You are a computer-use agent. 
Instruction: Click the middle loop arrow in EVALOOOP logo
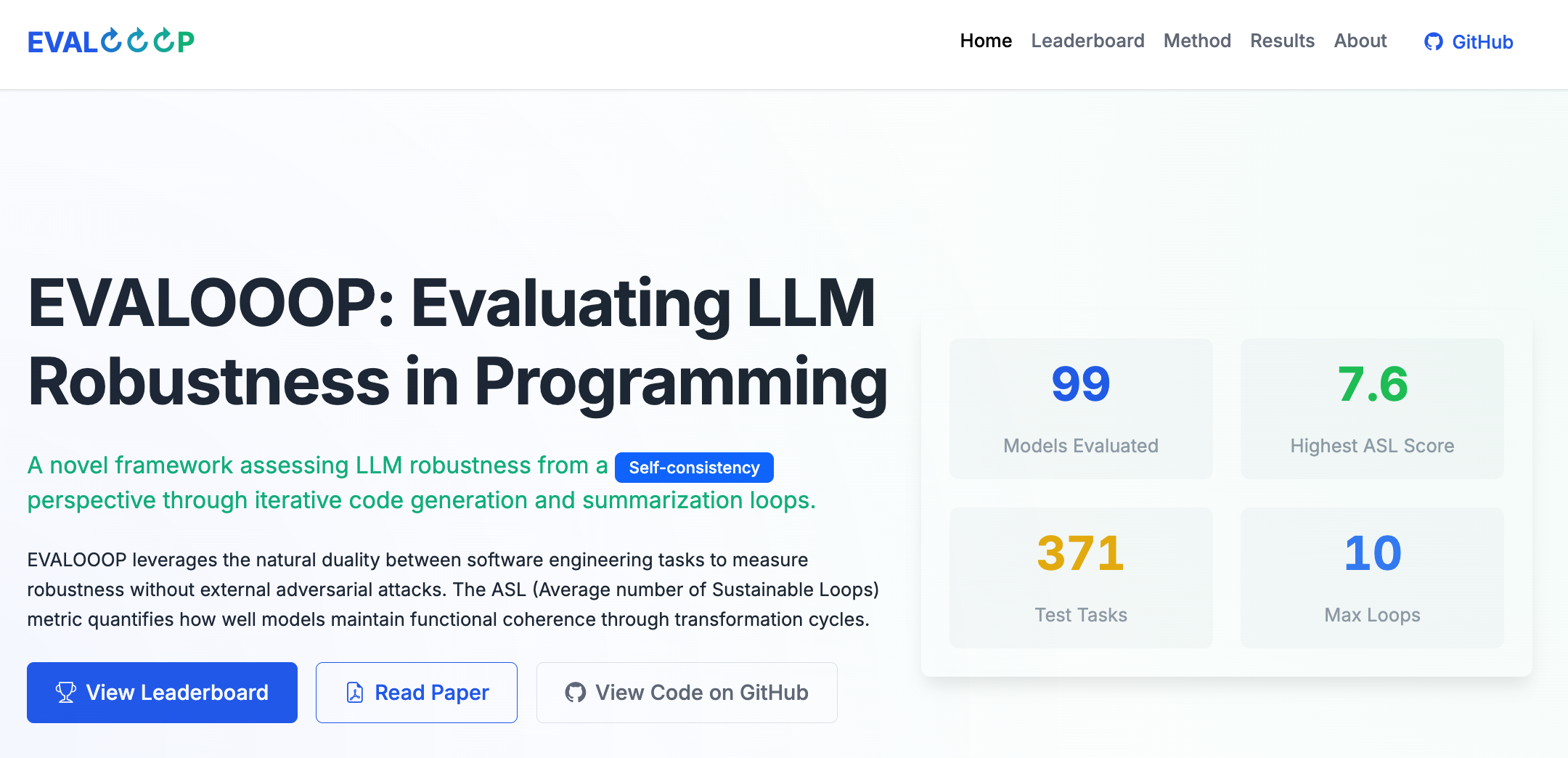(137, 41)
